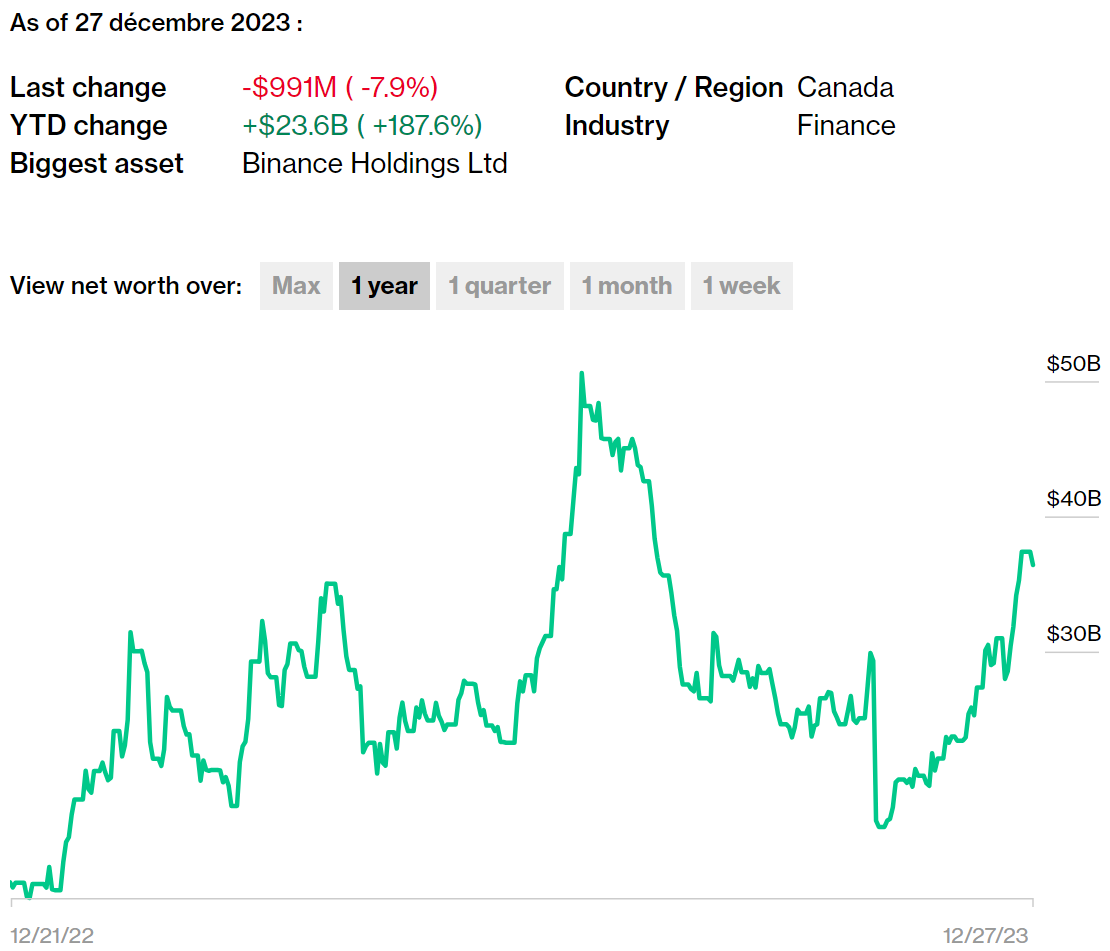Click the $40B axis label
The width and height of the screenshot is (1110, 951).
1073,498
